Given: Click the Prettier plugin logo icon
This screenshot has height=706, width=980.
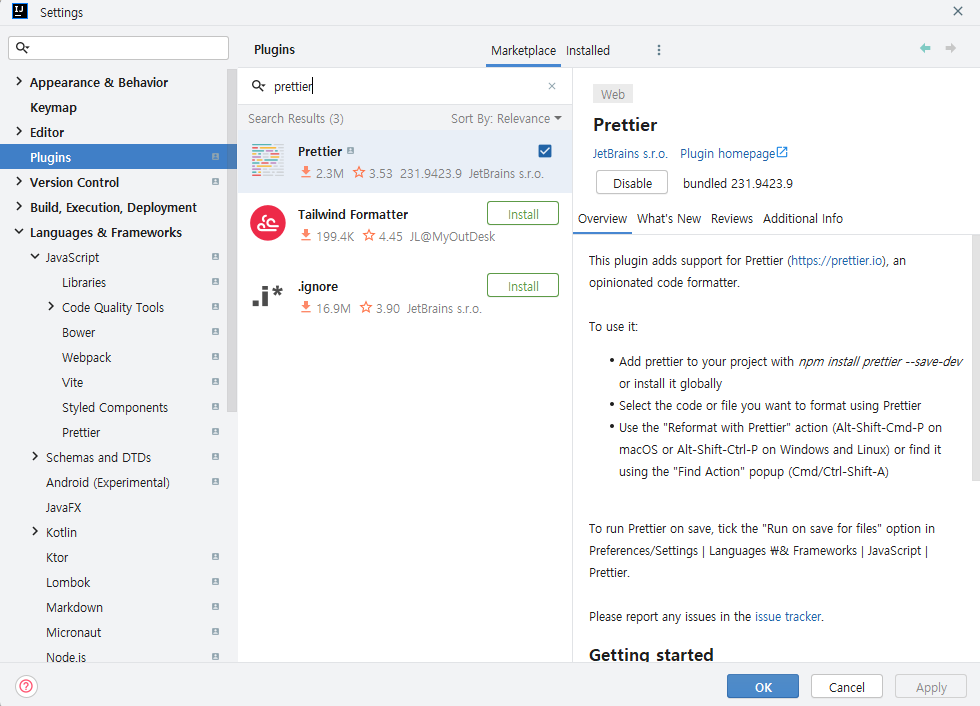Looking at the screenshot, I should click(268, 160).
